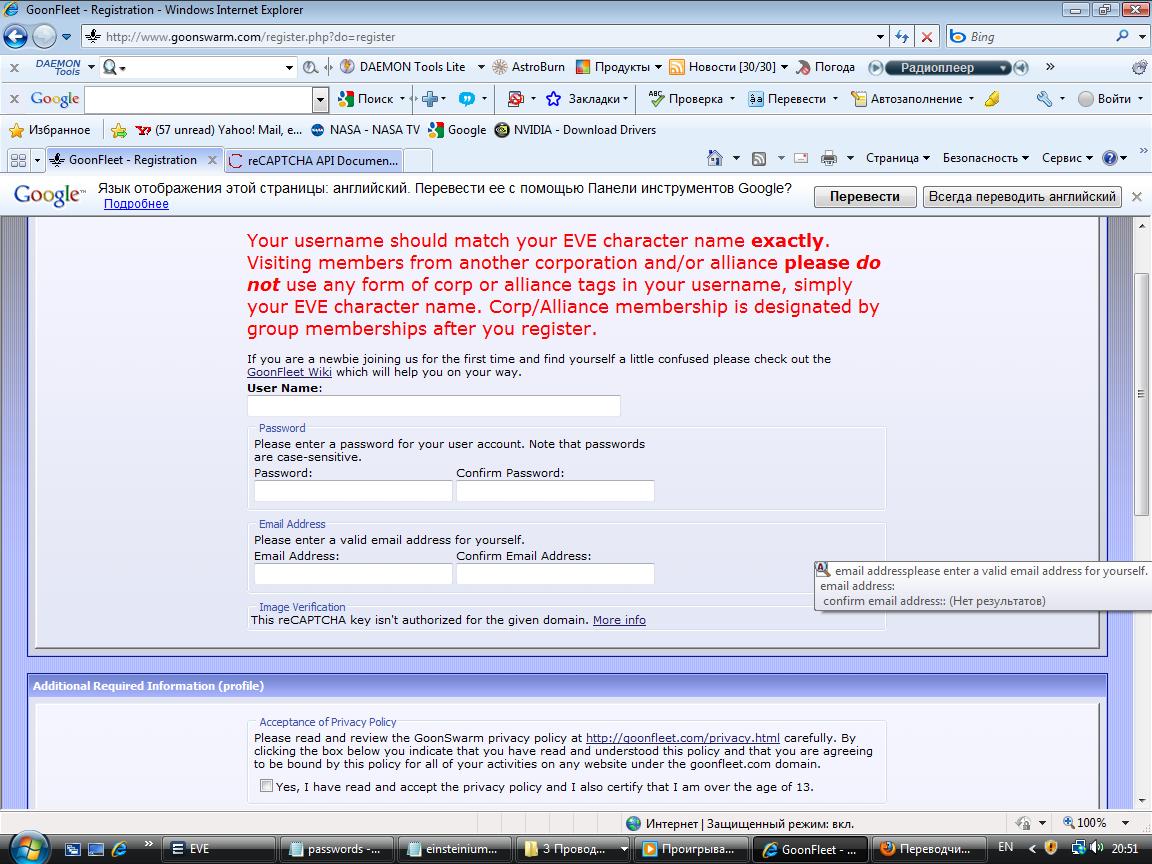The width and height of the screenshot is (1152, 864).
Task: Click the Проверка spell check button
Action: [x=687, y=98]
